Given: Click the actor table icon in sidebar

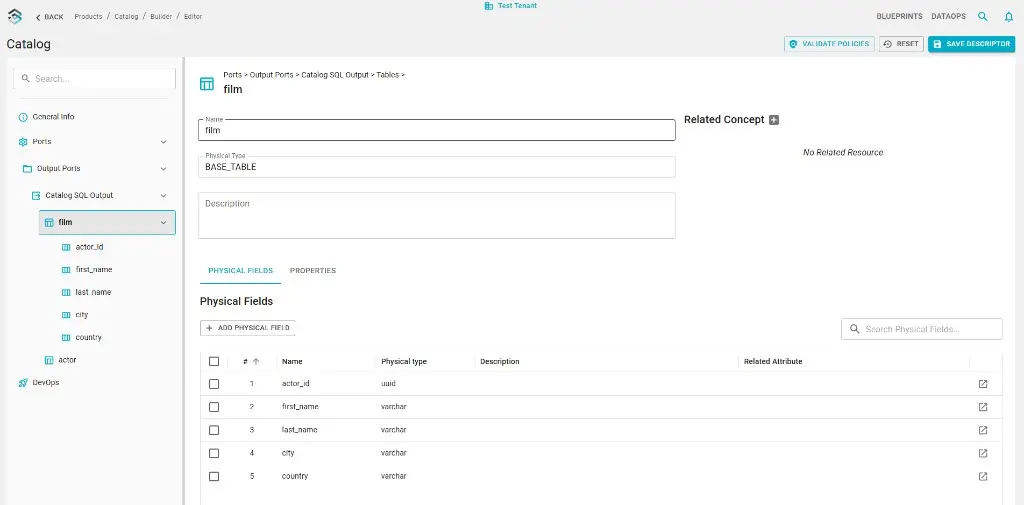Looking at the screenshot, I should click(x=49, y=360).
